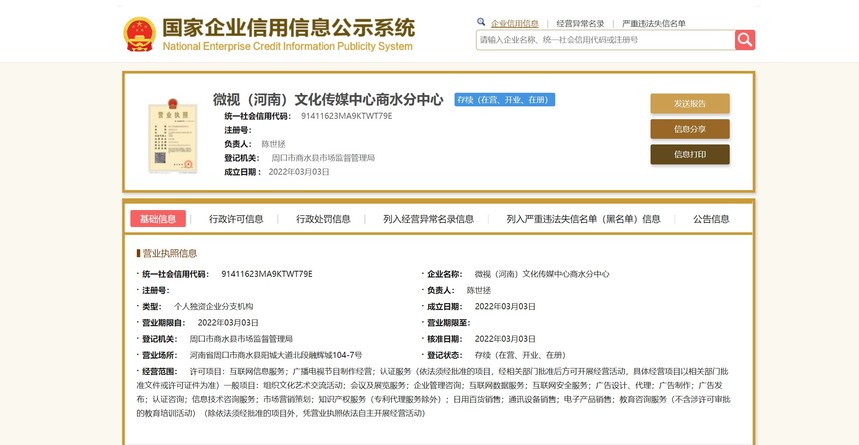The height and width of the screenshot is (445, 859).
Task: Switch to the 基础信息 tab
Action: pyautogui.click(x=158, y=219)
